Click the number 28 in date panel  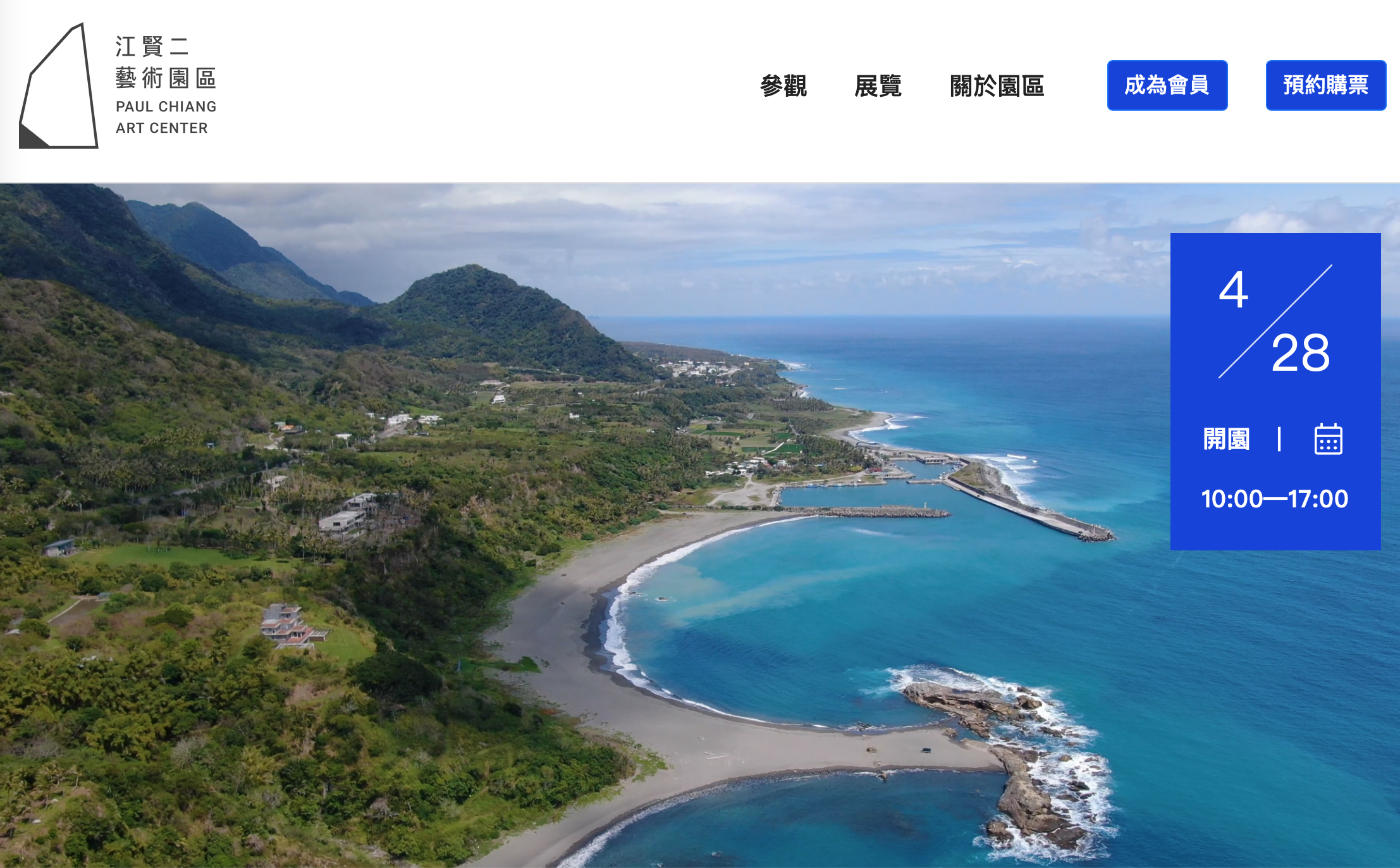pos(1301,352)
